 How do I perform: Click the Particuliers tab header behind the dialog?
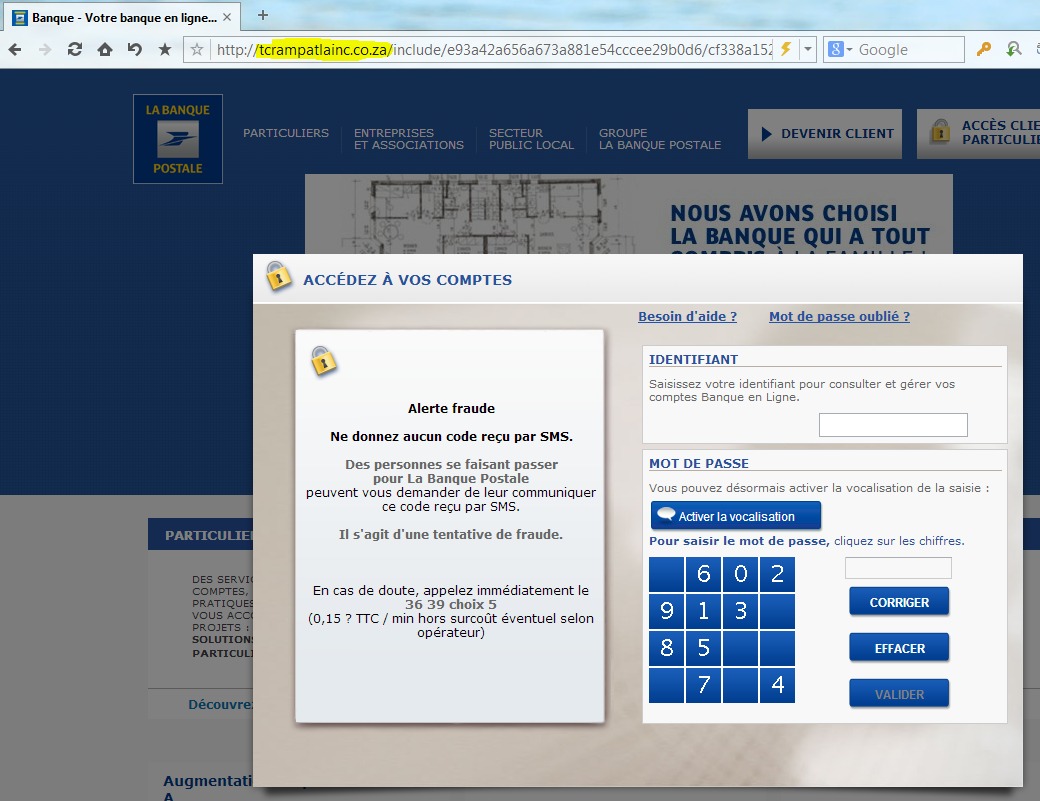200,534
